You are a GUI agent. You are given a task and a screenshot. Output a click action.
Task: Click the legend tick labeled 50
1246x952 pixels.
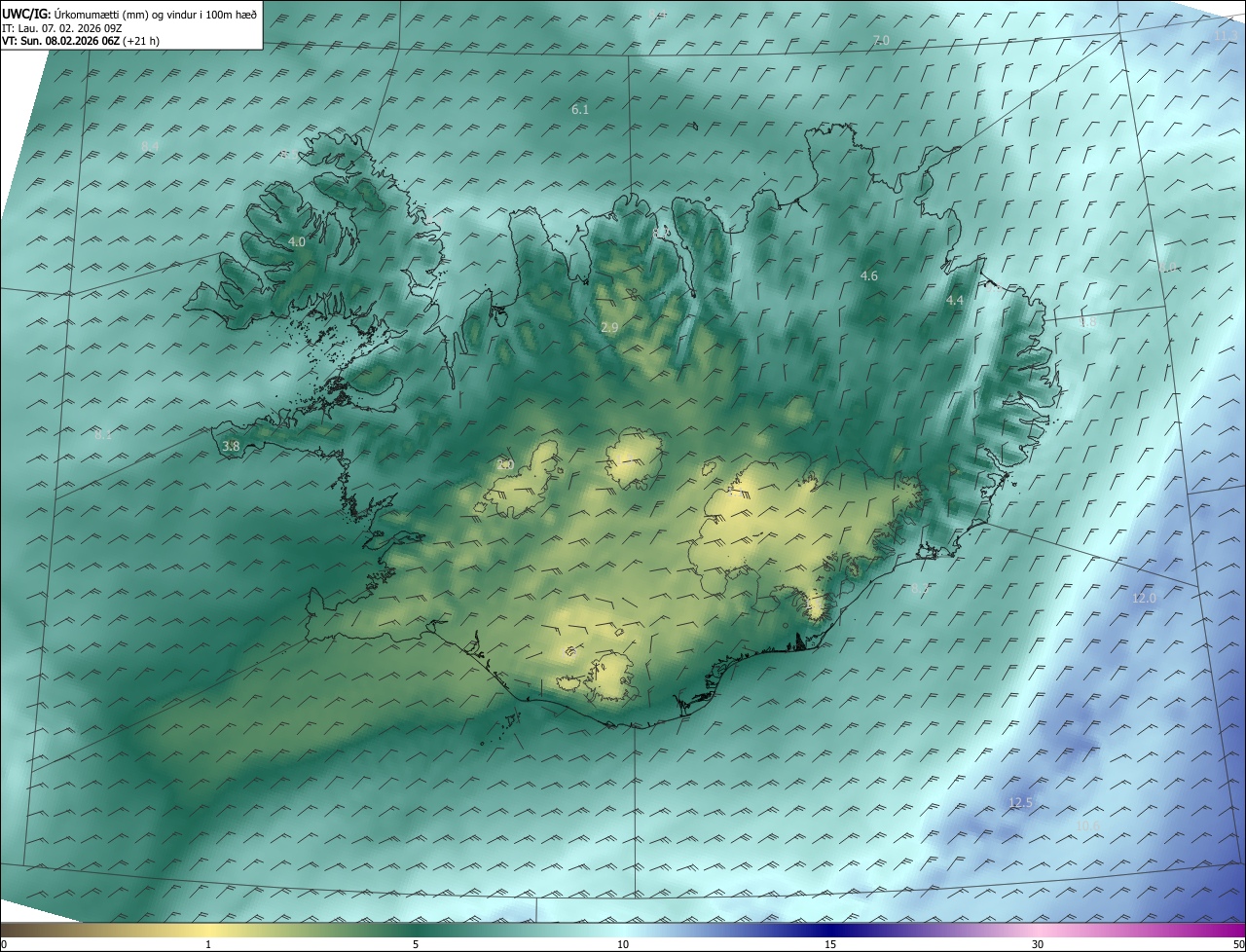[1238, 944]
